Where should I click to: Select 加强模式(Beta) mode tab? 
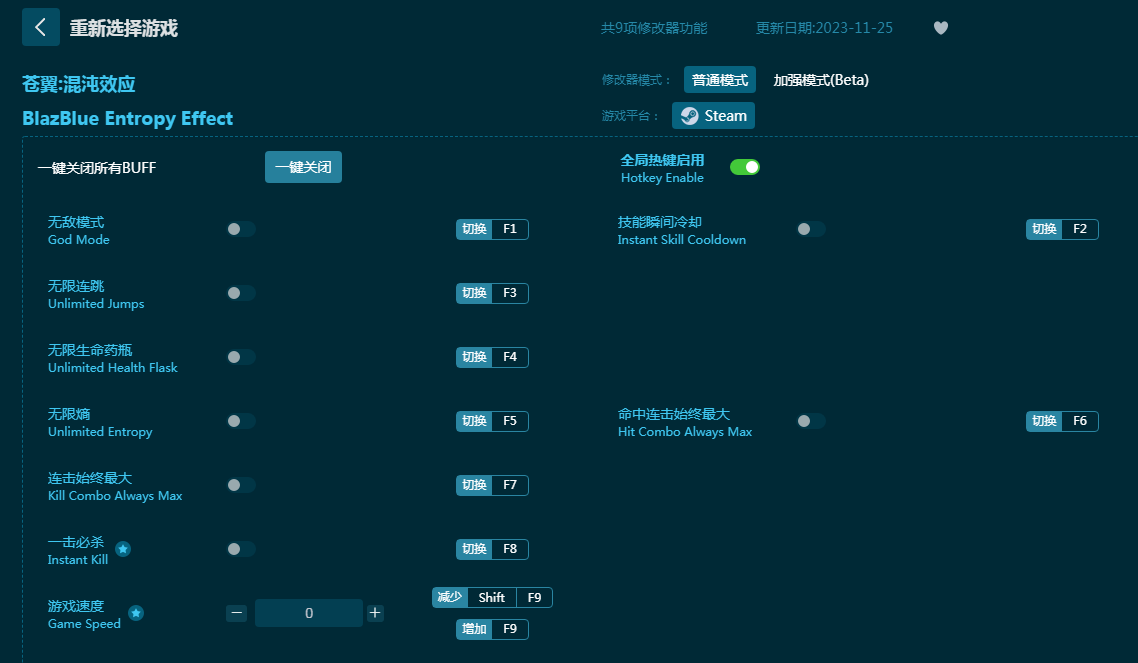821,80
